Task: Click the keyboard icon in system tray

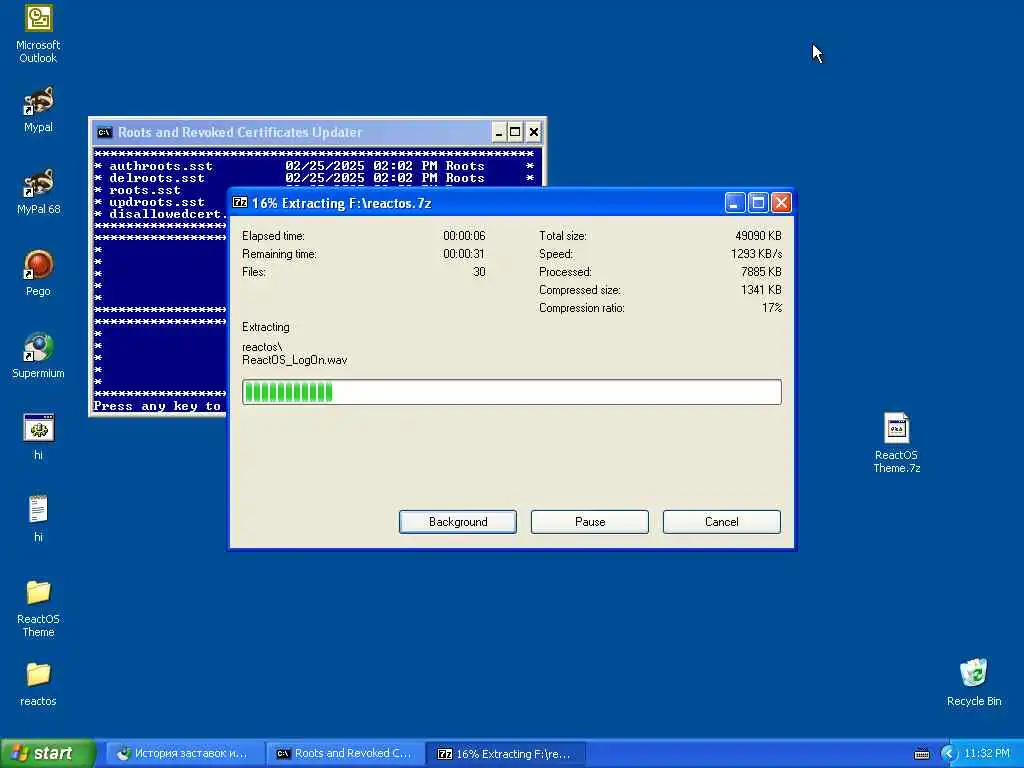Action: tap(921, 754)
